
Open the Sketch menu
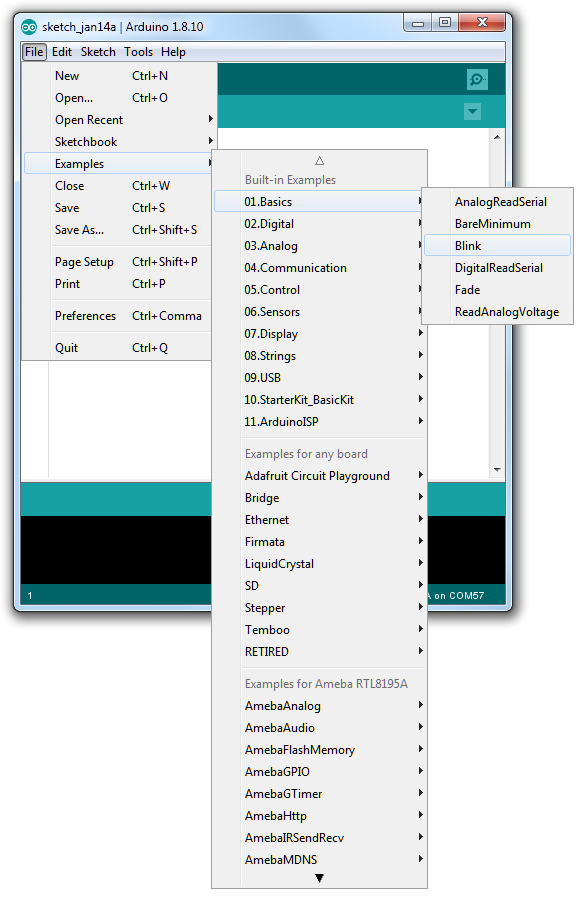98,52
